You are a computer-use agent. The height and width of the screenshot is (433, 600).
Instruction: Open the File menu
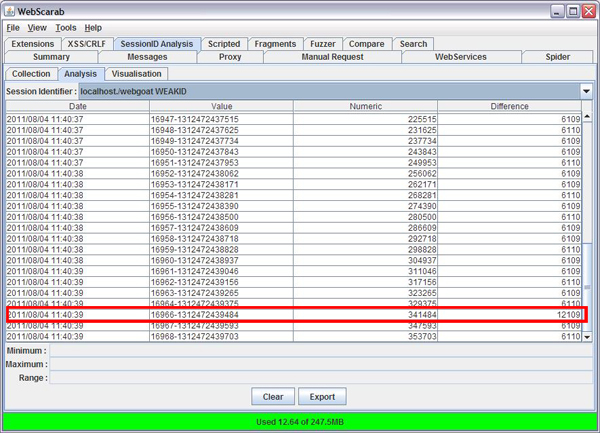click(12, 28)
